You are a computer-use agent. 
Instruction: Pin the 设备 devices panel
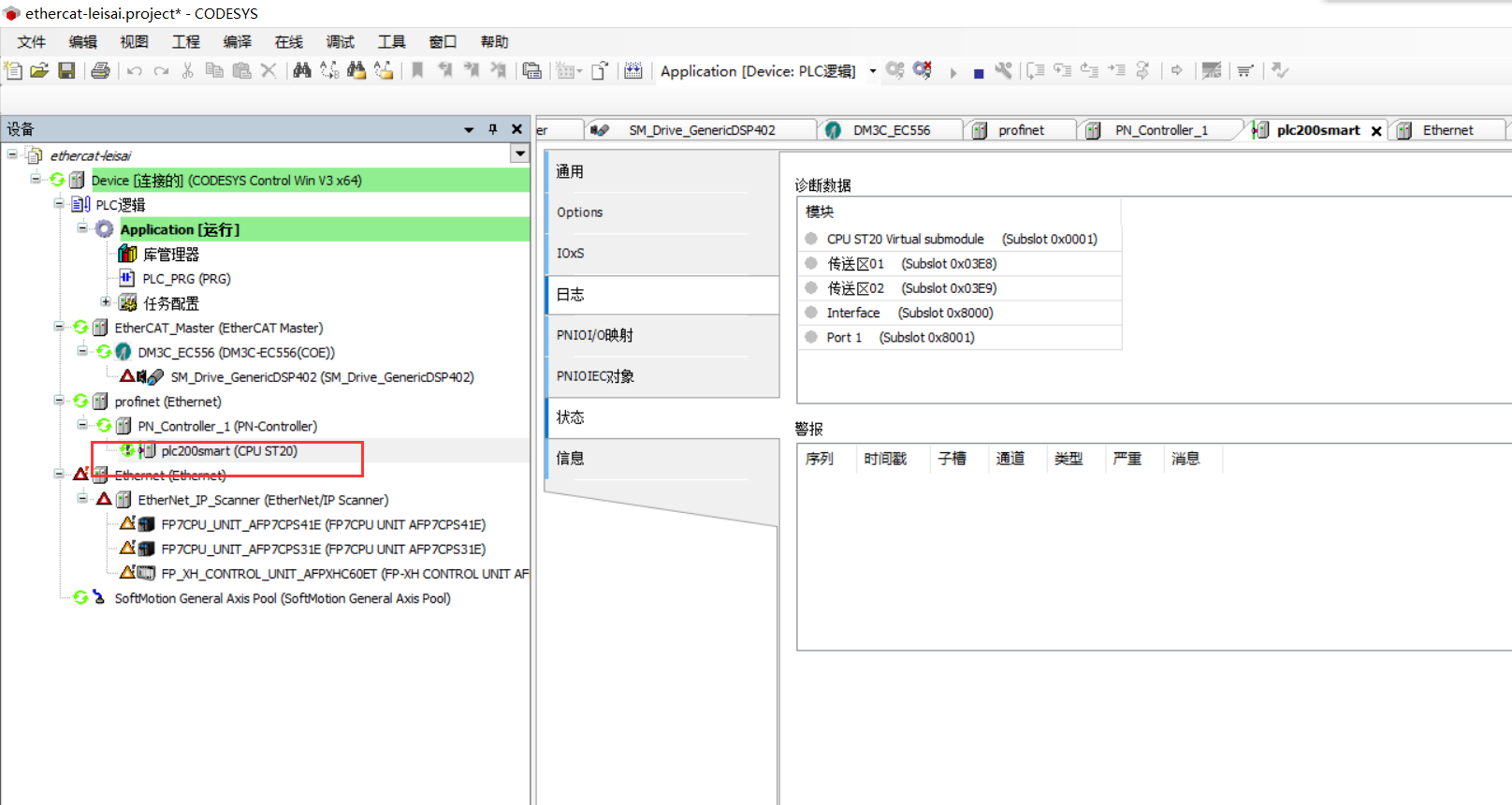[x=493, y=129]
